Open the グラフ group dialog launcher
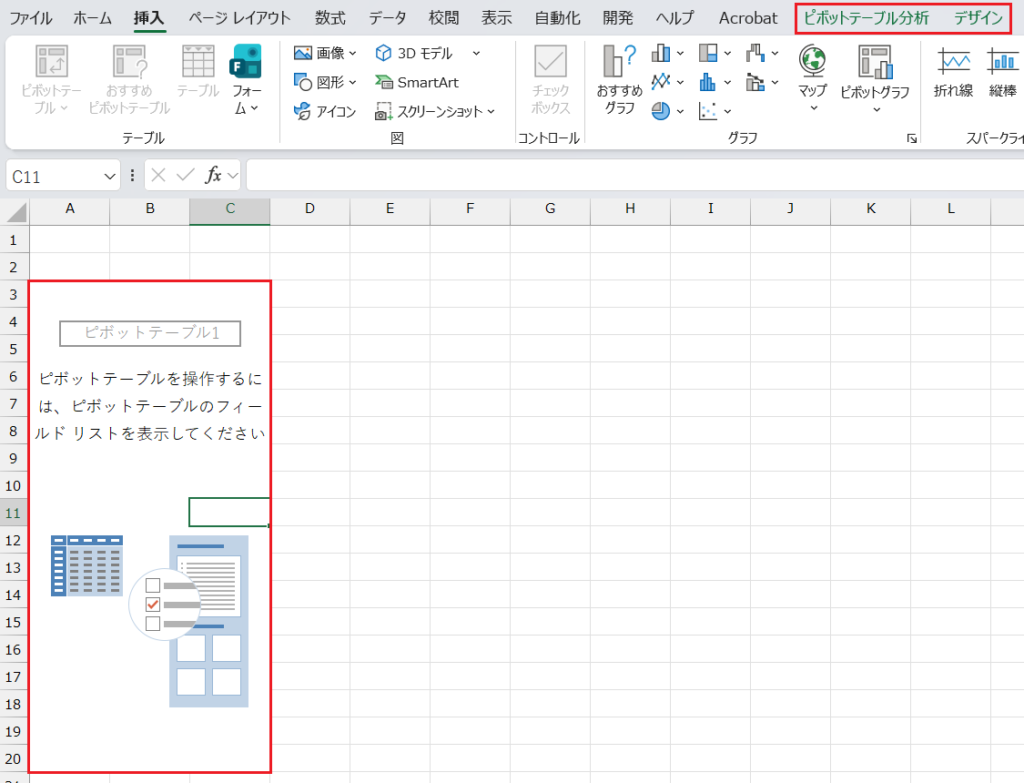The width and height of the screenshot is (1024, 783). (x=911, y=139)
